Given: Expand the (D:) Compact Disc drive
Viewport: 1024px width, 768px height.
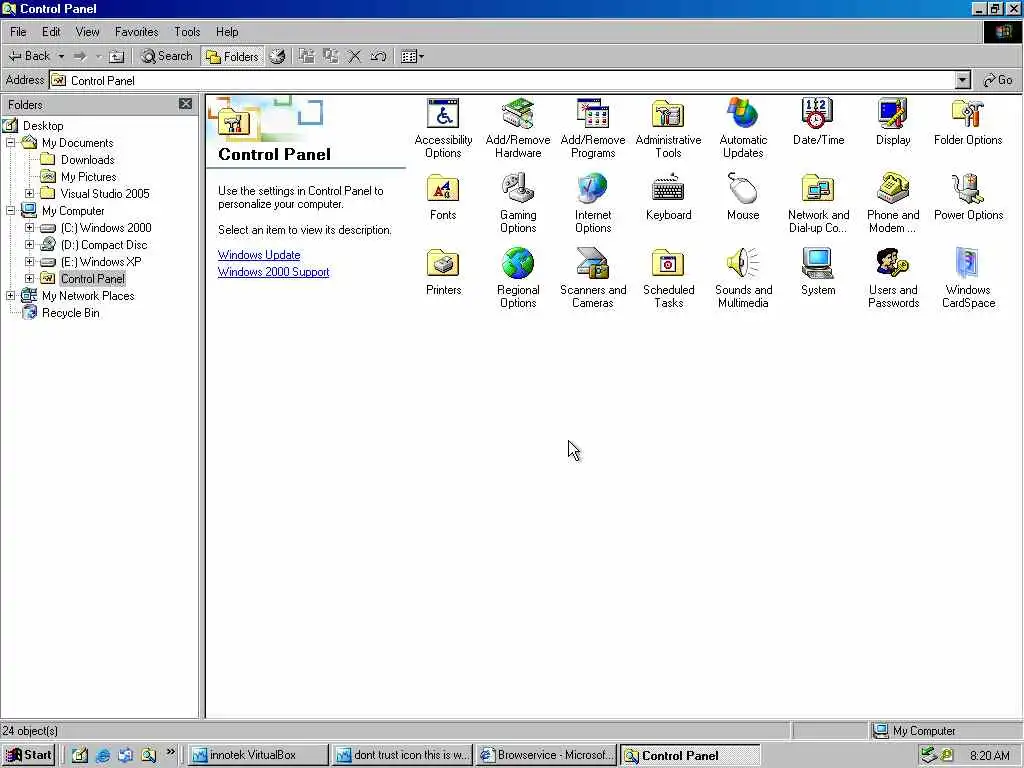Looking at the screenshot, I should [29, 244].
